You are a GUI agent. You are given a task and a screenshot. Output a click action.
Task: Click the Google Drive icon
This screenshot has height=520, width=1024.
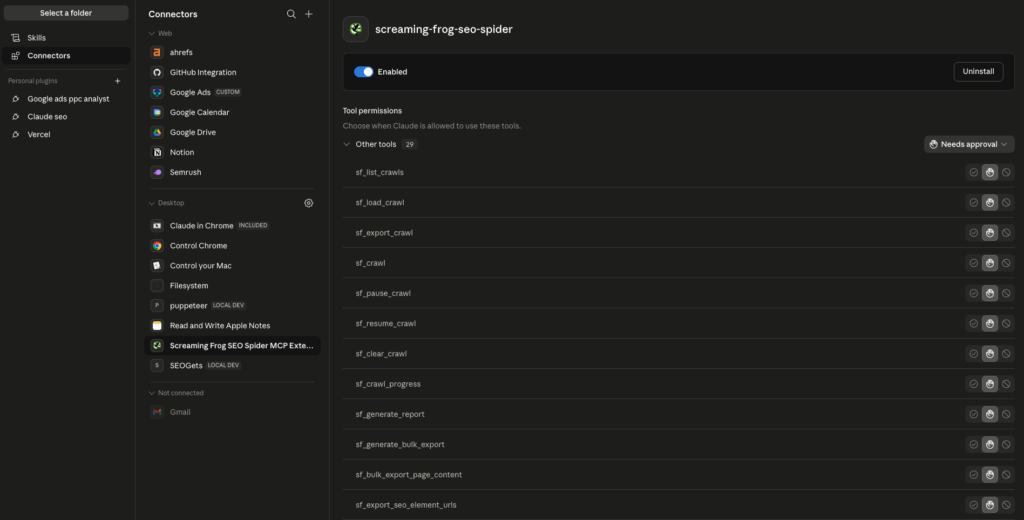157,132
